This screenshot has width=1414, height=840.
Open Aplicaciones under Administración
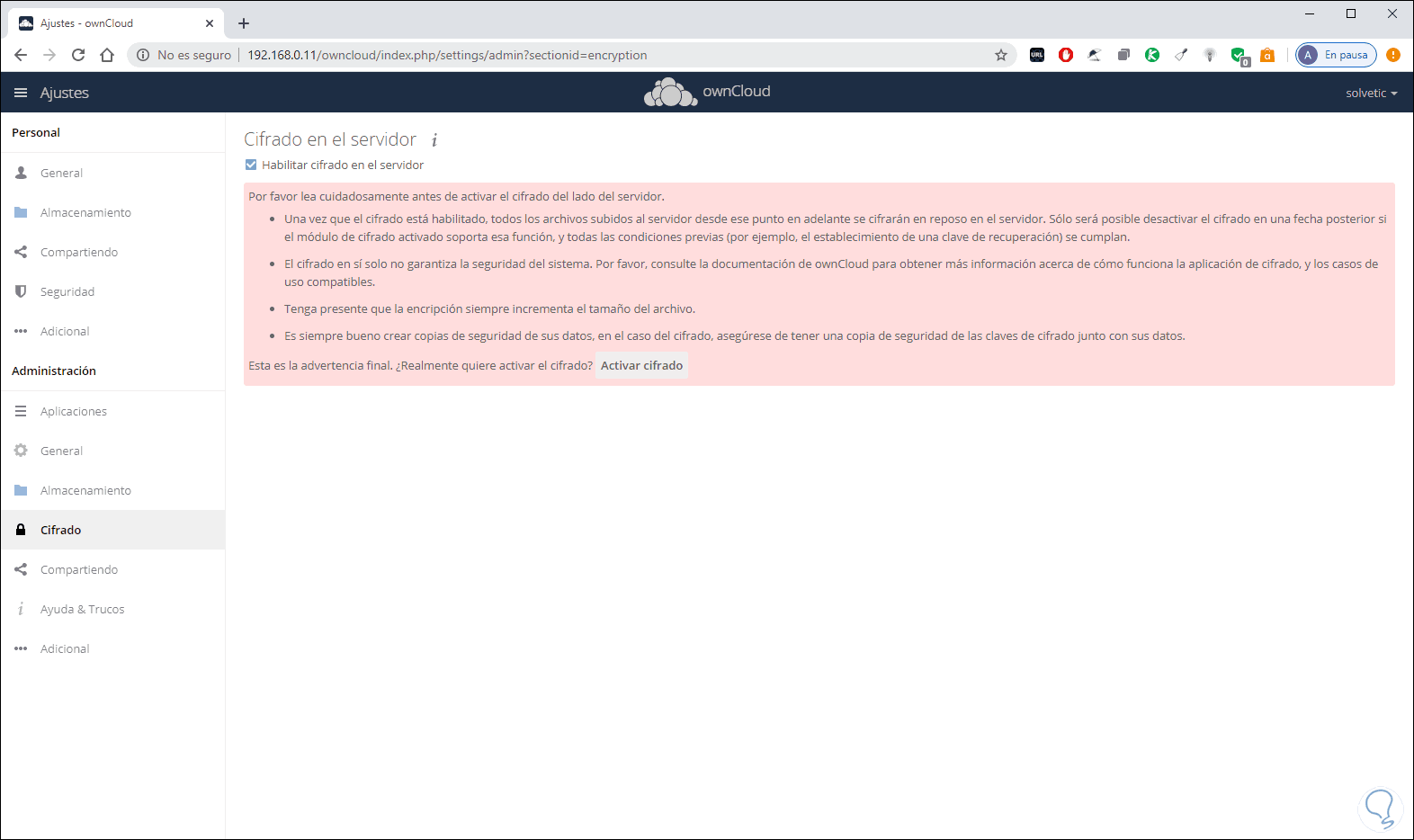(112, 411)
